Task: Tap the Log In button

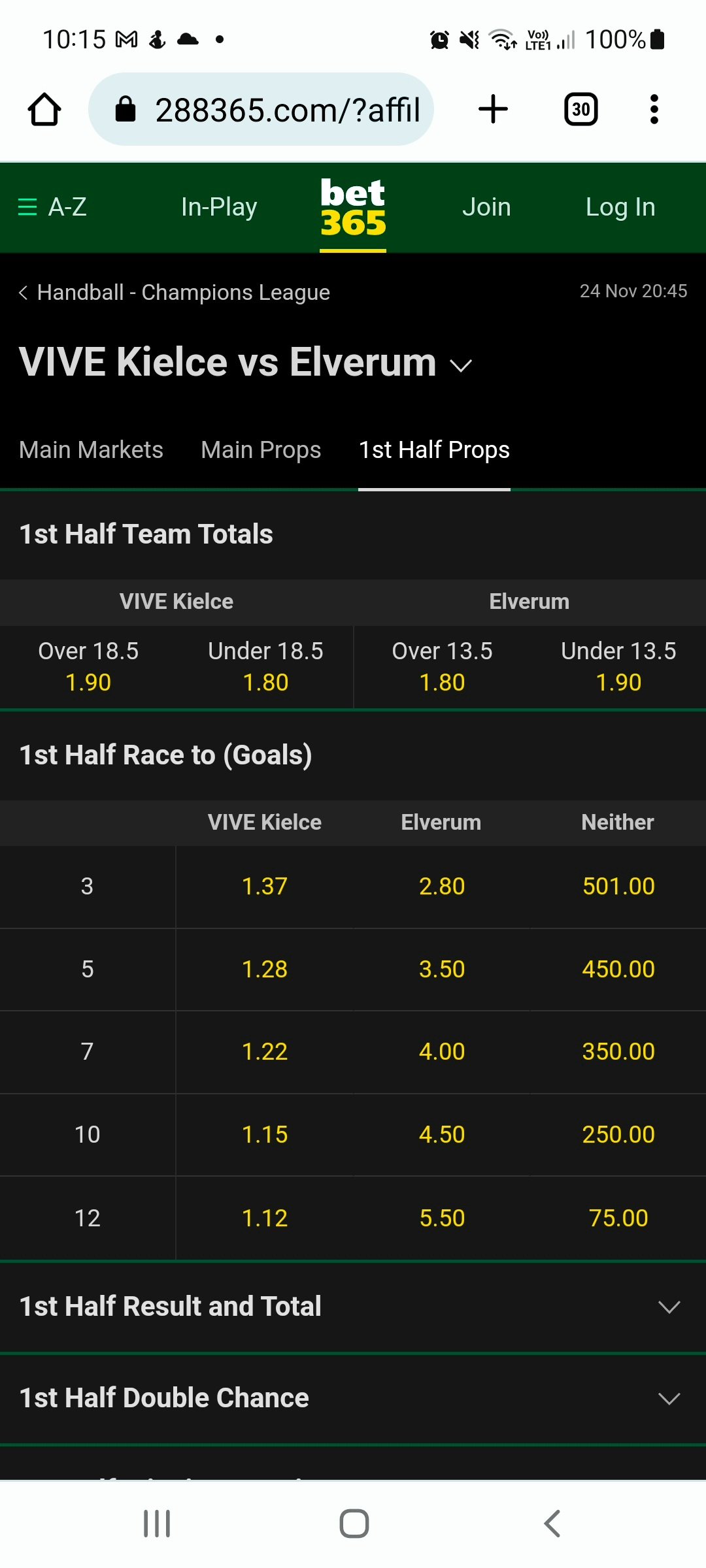Action: pyautogui.click(x=620, y=207)
